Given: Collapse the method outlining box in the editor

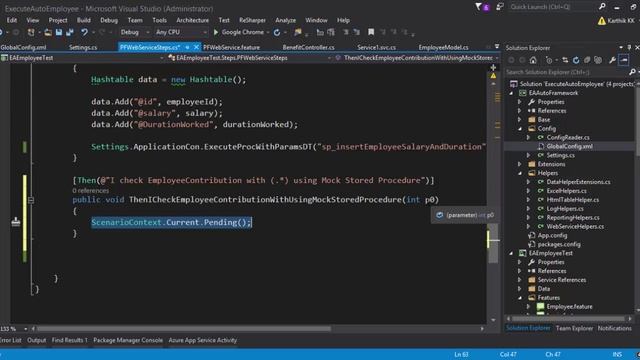Looking at the screenshot, I should pyautogui.click(x=31, y=200).
